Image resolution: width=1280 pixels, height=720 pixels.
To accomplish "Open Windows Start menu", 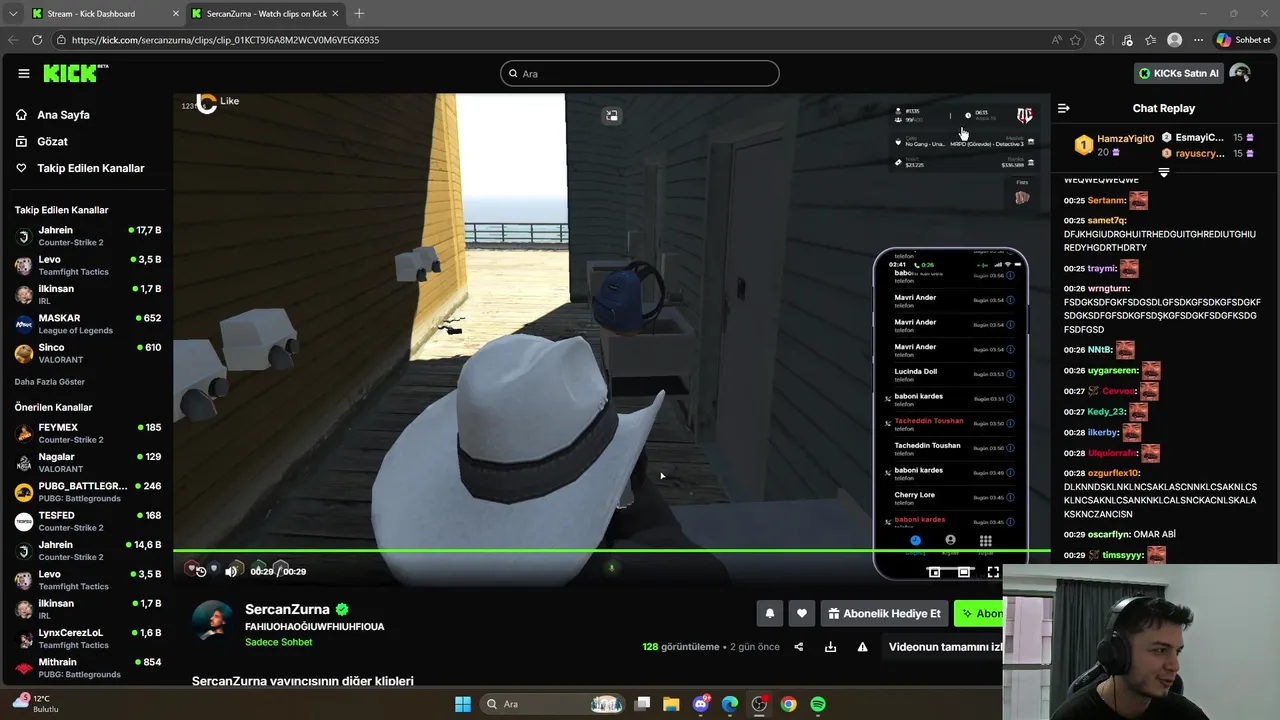I will tap(462, 704).
